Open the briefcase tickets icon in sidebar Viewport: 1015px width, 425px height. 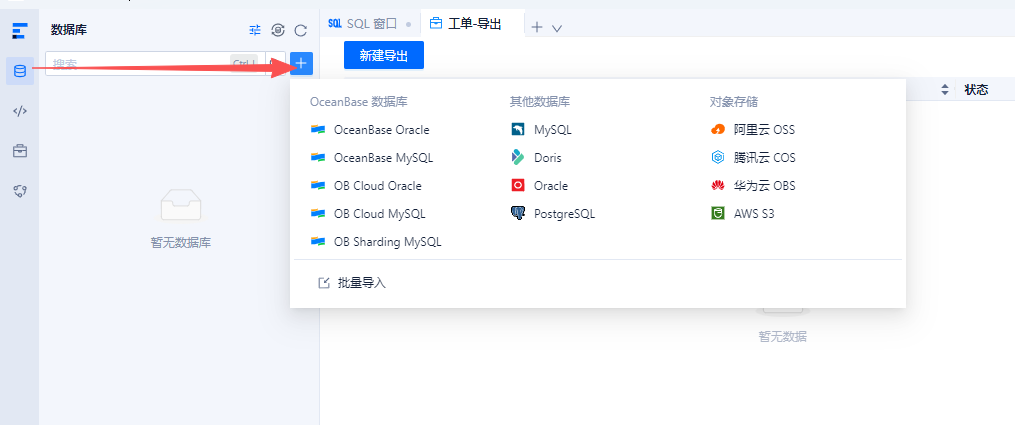(19, 151)
